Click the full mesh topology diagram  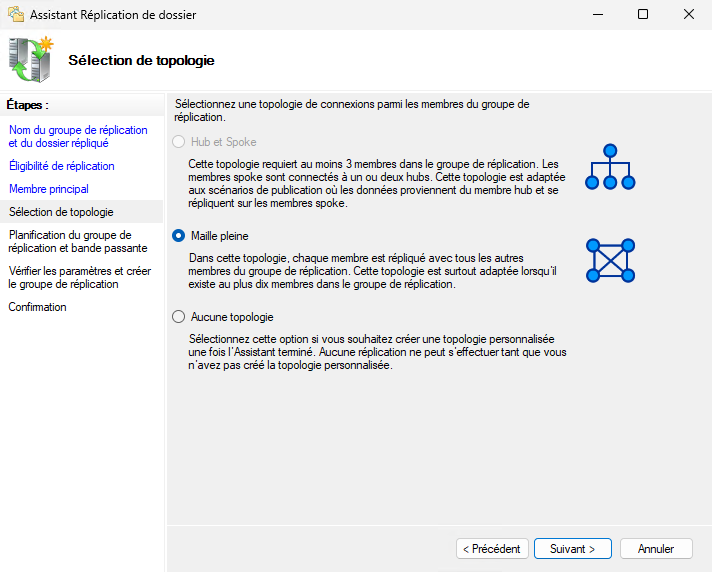[610, 261]
